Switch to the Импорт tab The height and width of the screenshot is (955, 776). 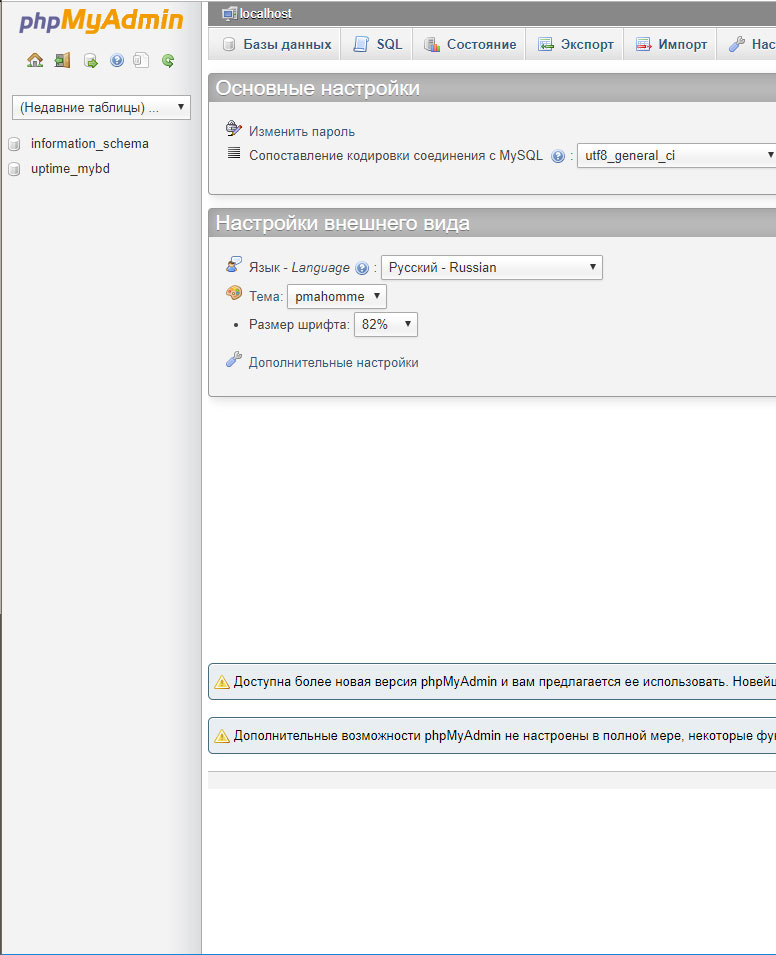[671, 44]
